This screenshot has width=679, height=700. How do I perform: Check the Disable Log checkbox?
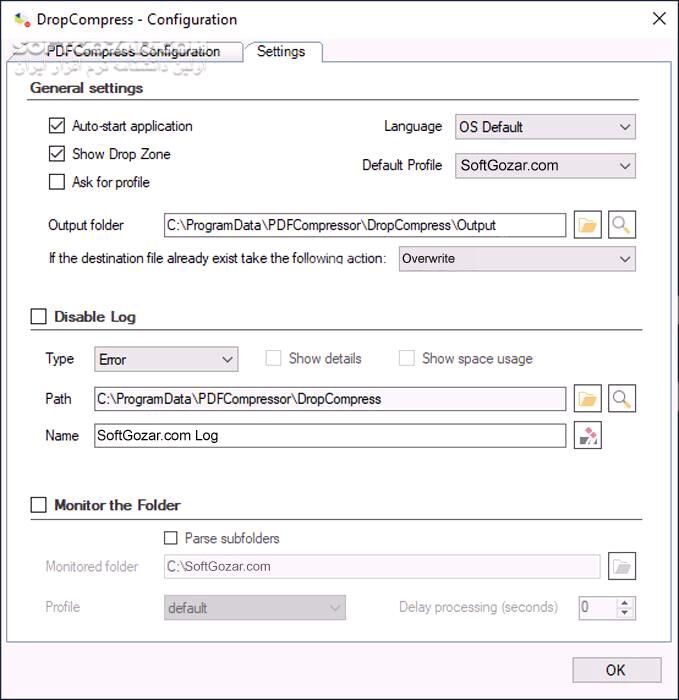[39, 317]
